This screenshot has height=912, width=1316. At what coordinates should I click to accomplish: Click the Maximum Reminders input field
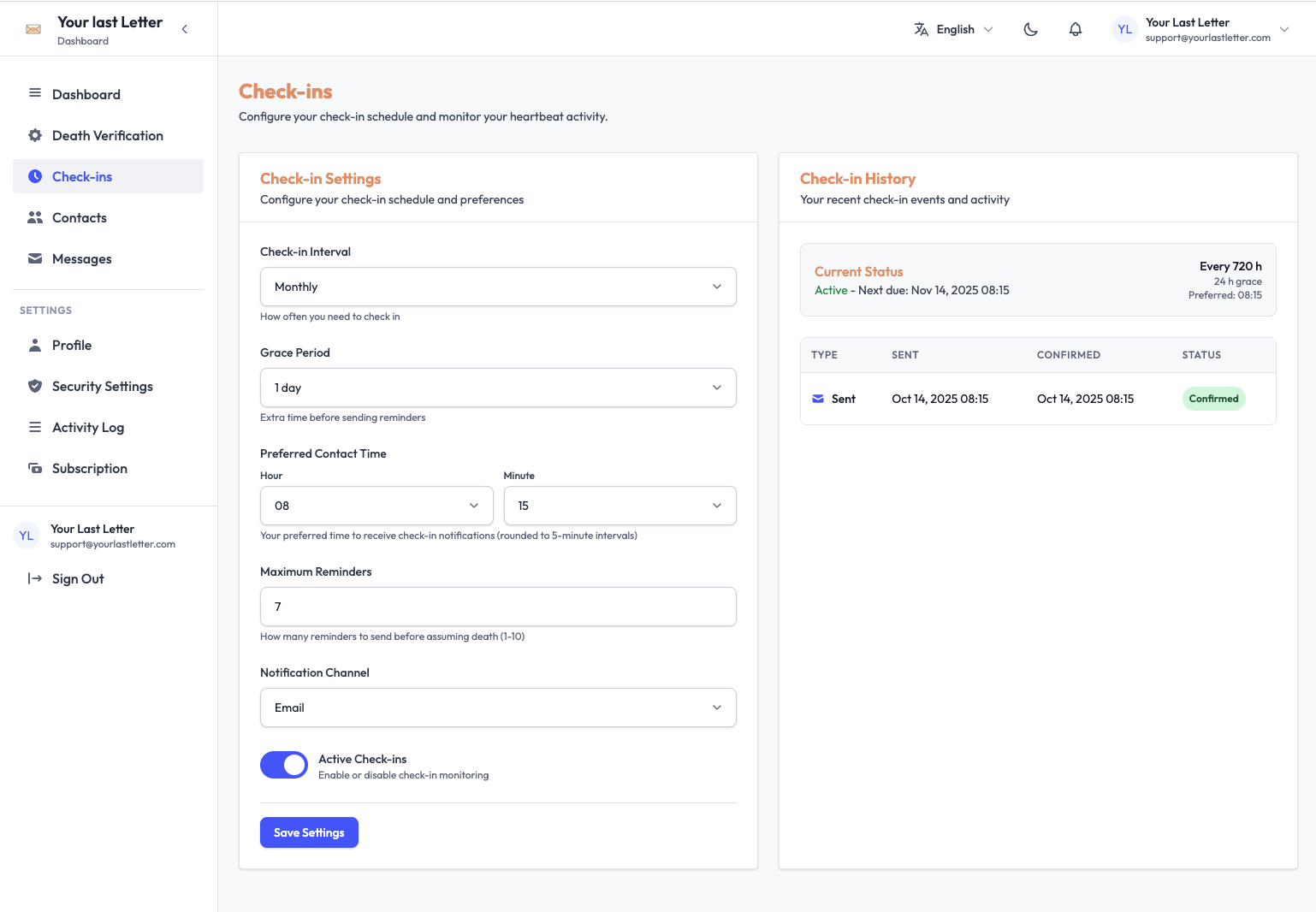pyautogui.click(x=498, y=607)
